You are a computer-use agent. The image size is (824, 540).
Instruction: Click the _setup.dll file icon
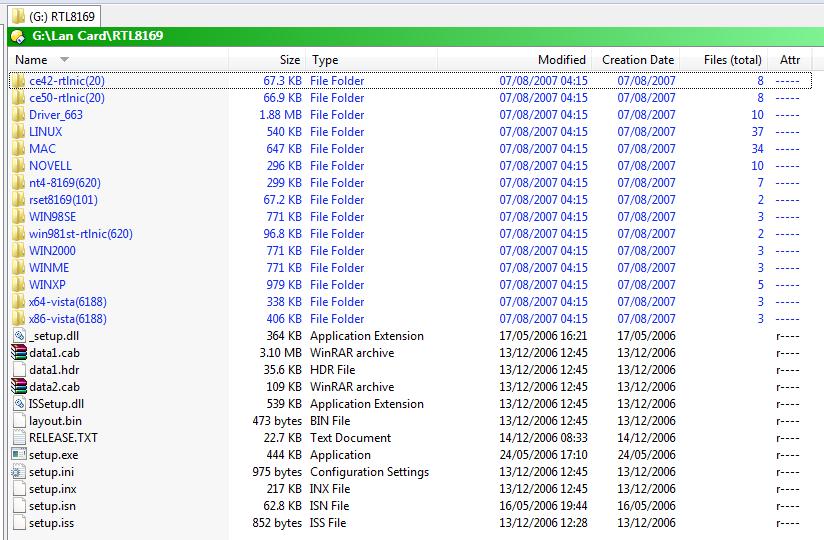[x=19, y=336]
